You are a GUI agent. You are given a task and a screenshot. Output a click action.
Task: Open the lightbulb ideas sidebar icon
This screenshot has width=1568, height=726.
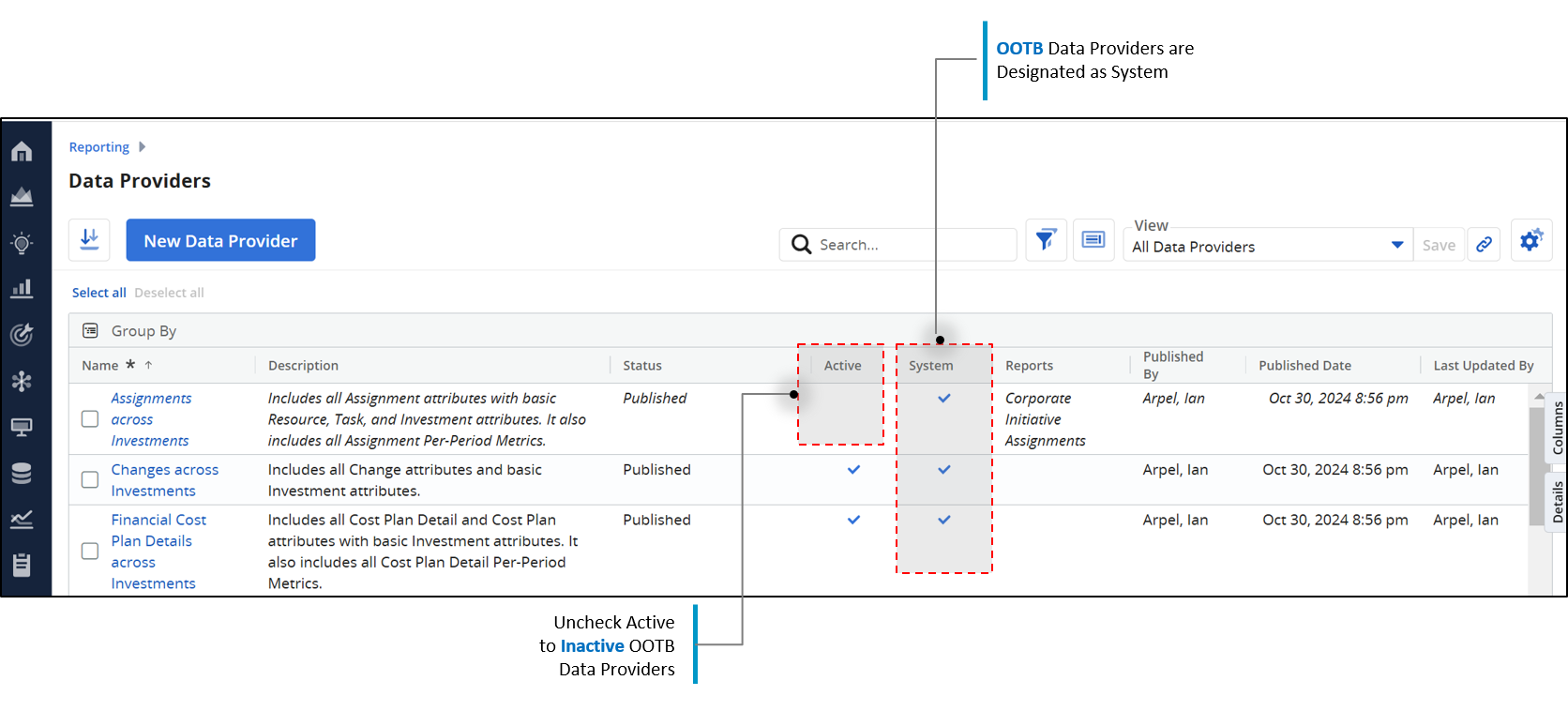(22, 244)
